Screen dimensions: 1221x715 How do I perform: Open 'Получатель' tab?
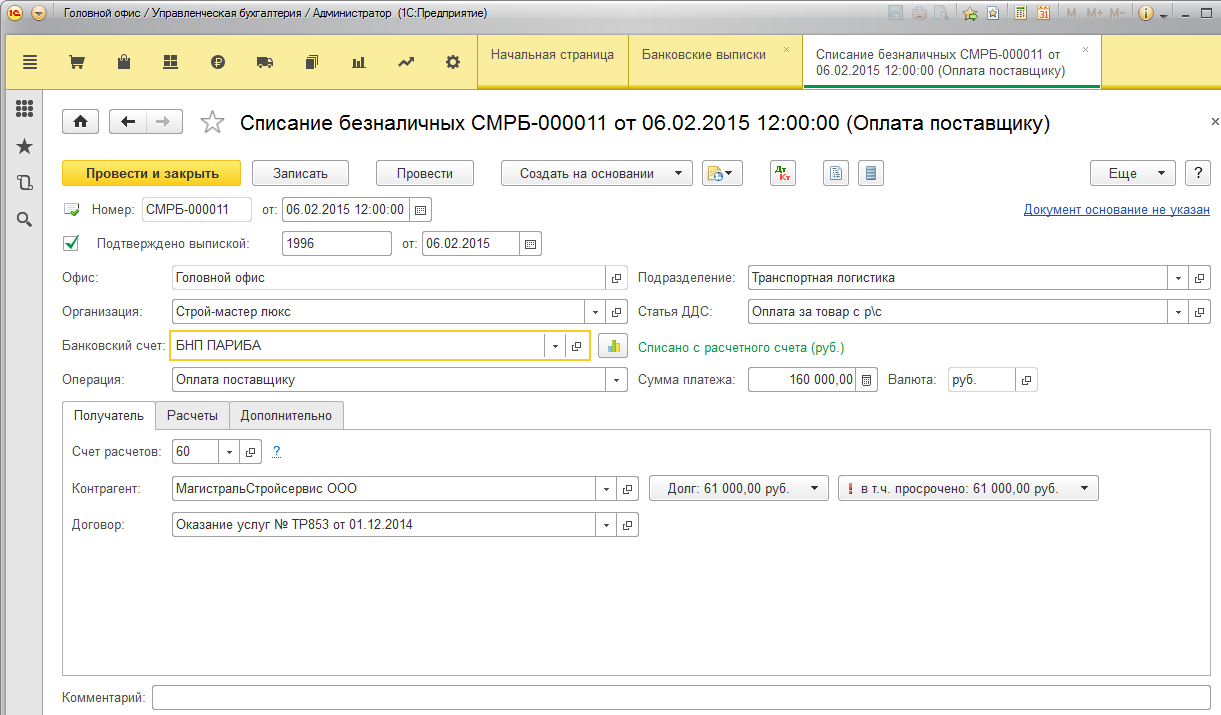point(109,415)
